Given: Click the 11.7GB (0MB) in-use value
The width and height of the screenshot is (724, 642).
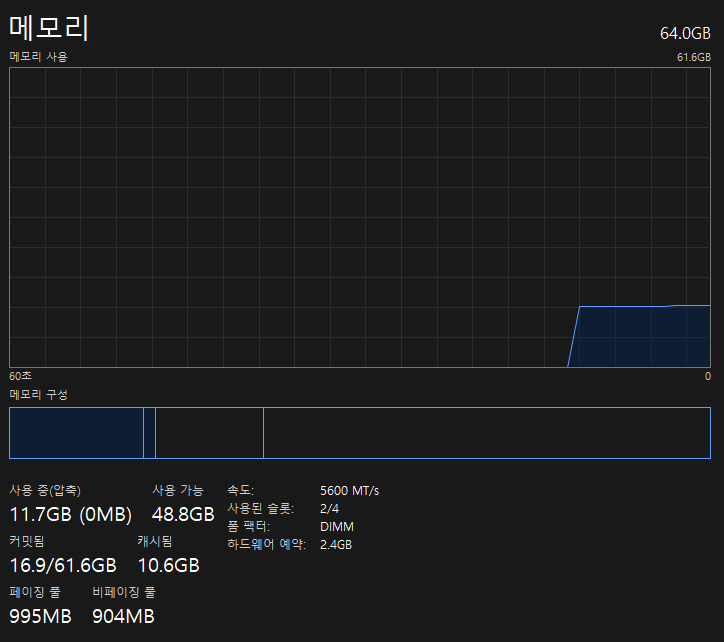Looking at the screenshot, I should point(70,514).
